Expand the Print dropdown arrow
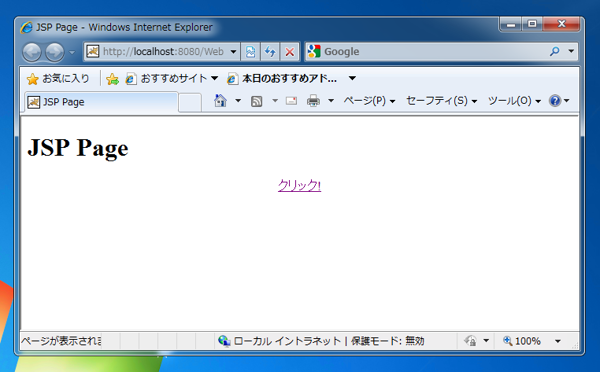 pos(331,101)
